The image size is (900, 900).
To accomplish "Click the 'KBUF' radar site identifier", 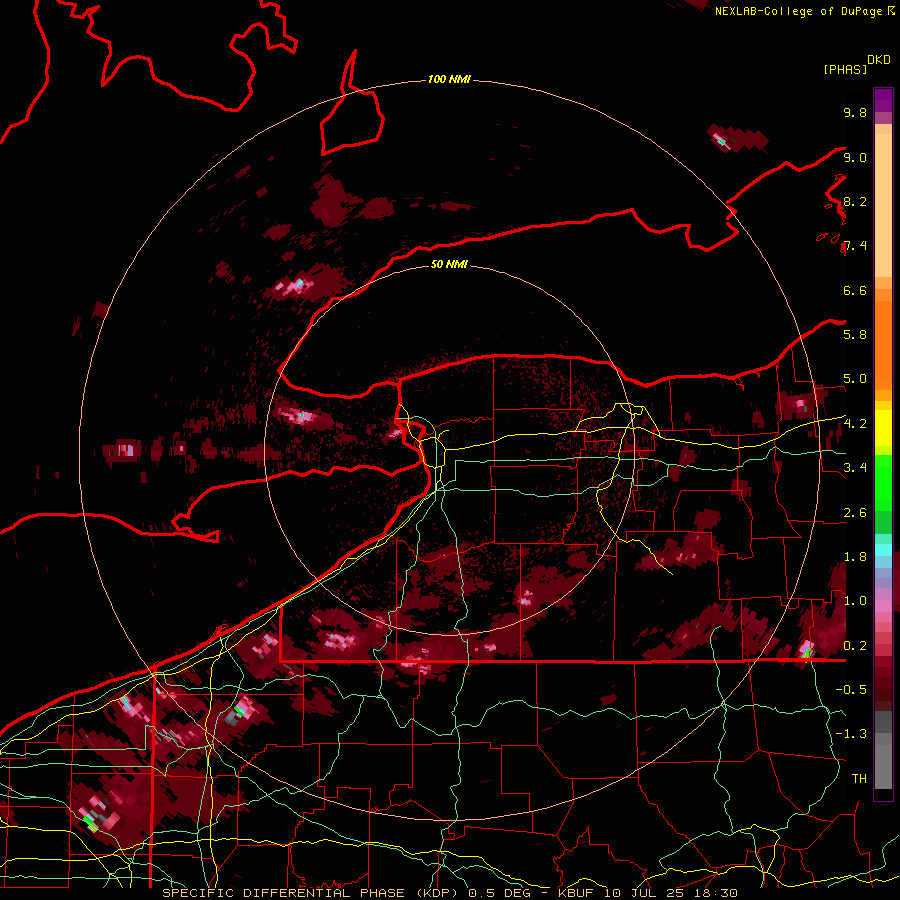I will click(x=576, y=893).
